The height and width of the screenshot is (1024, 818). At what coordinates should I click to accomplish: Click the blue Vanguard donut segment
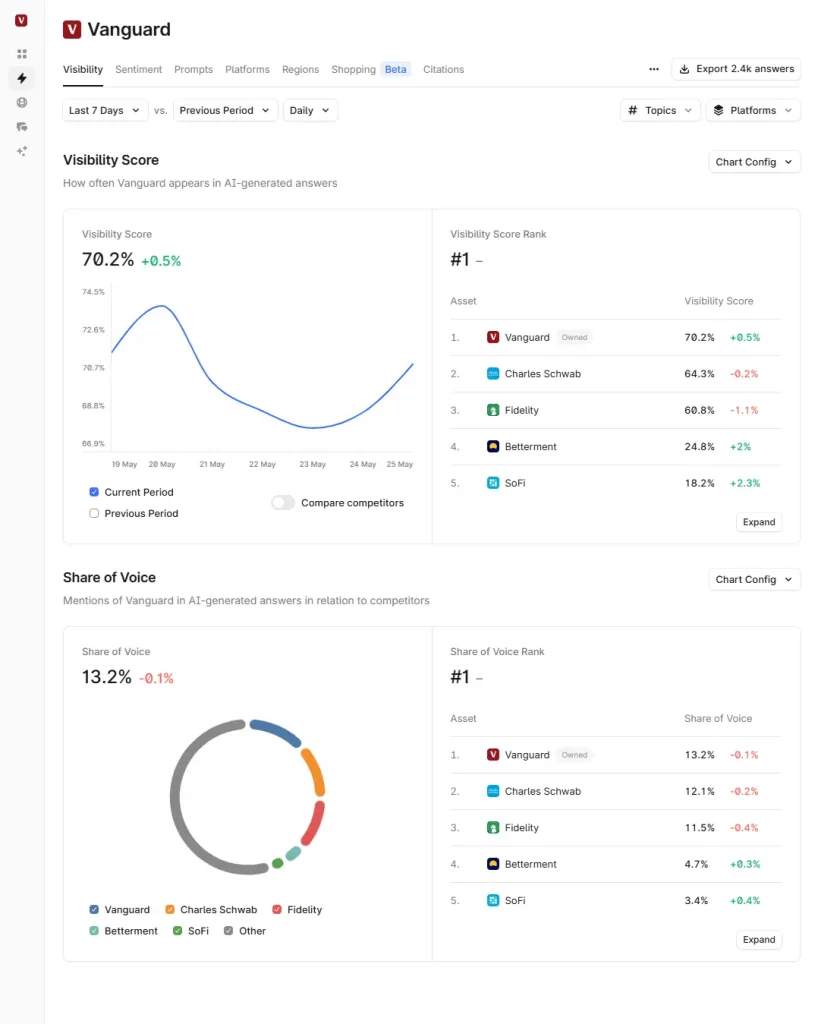point(277,730)
